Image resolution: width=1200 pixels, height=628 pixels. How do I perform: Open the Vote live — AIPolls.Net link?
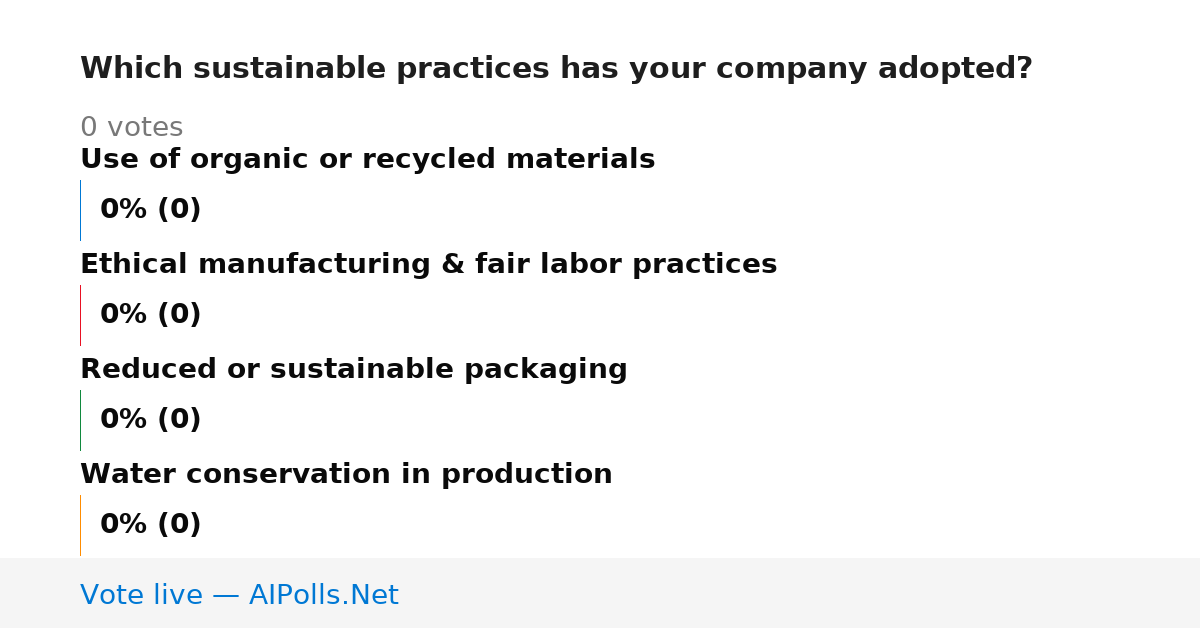239,595
